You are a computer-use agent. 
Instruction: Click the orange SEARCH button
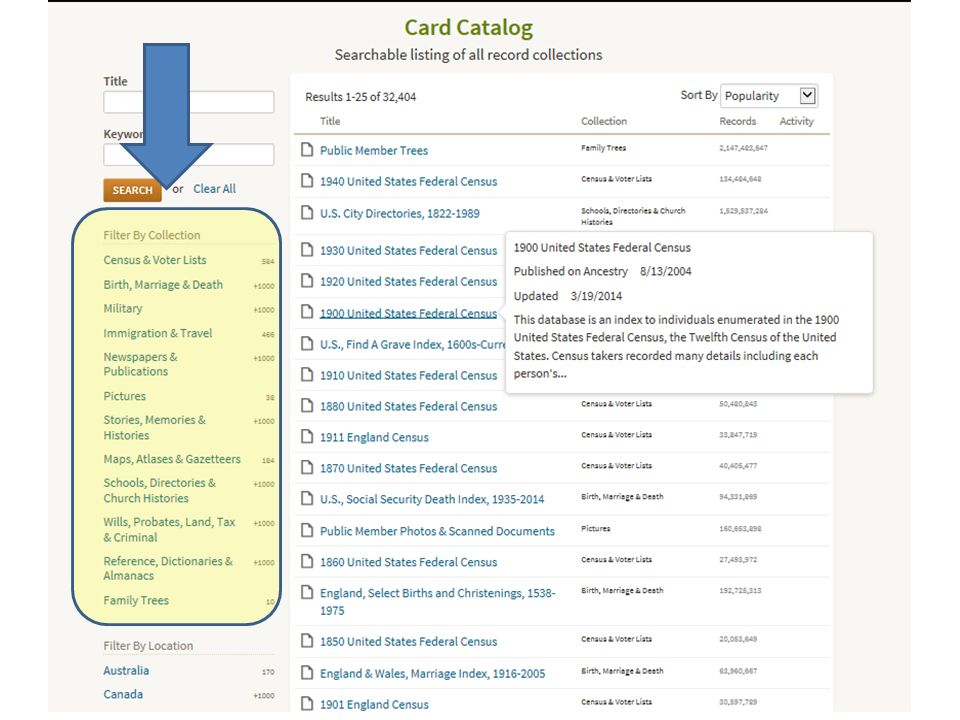(132, 190)
